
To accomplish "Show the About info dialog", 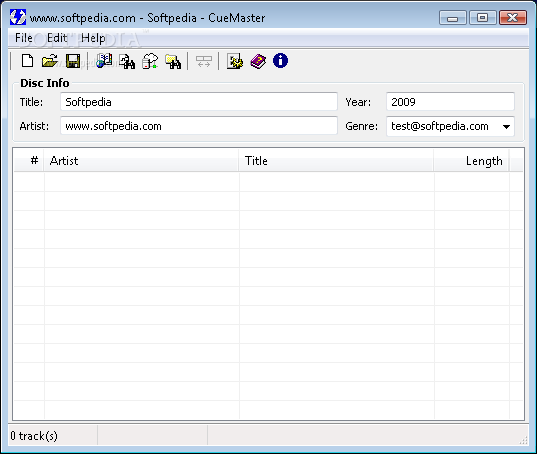I will (x=280, y=61).
